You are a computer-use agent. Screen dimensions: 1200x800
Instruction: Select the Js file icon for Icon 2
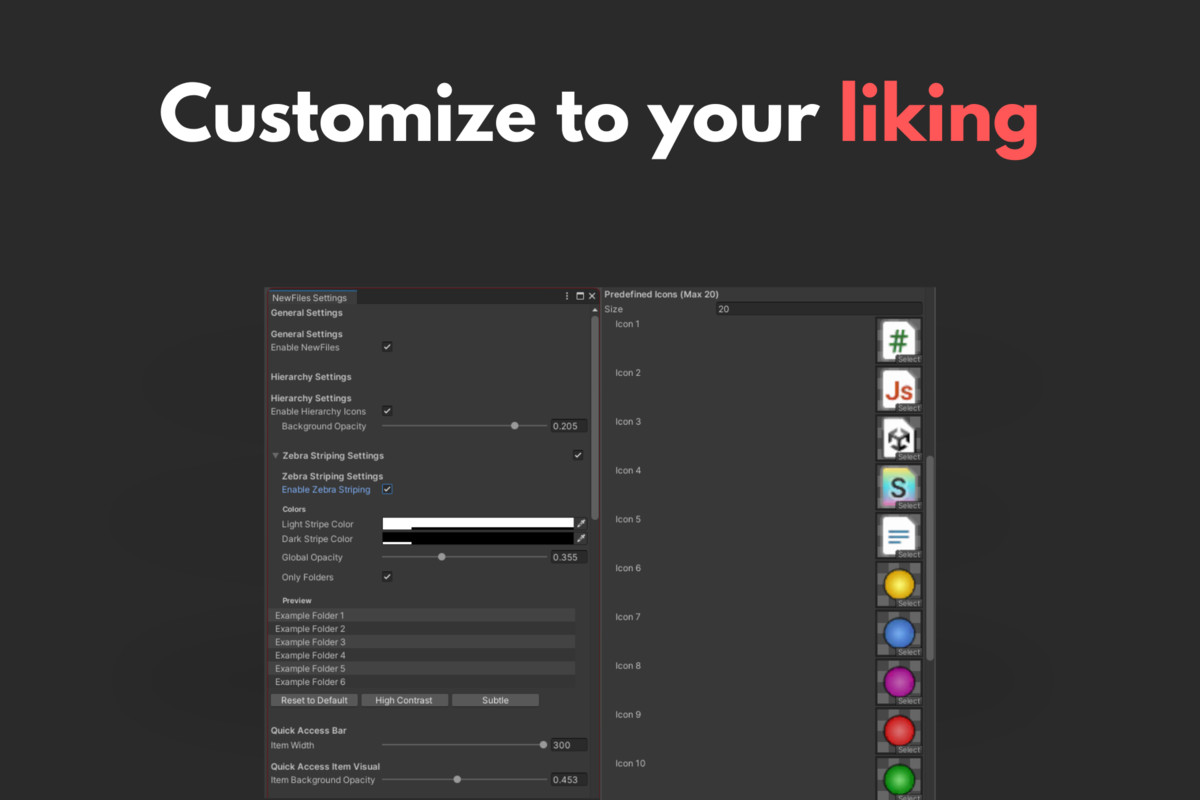pos(899,390)
